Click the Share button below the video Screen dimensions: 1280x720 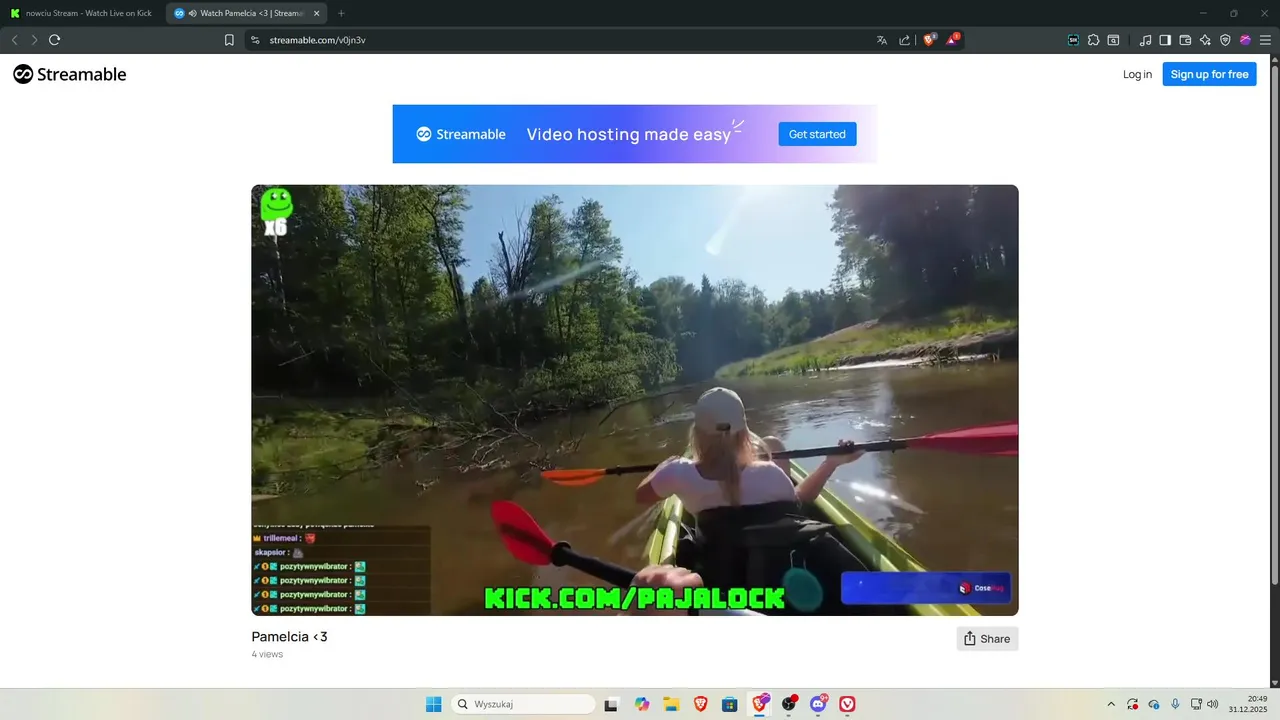(x=987, y=639)
